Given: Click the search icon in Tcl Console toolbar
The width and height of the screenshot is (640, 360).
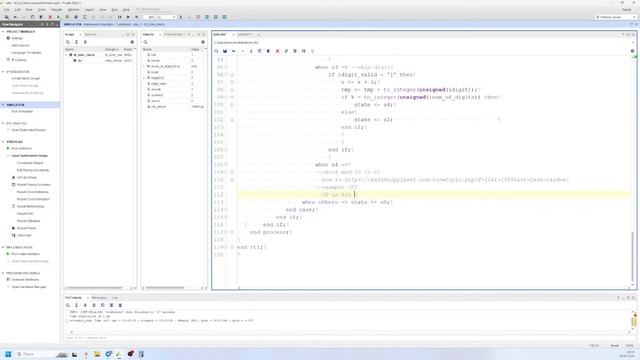Looking at the screenshot, I should pos(68,305).
